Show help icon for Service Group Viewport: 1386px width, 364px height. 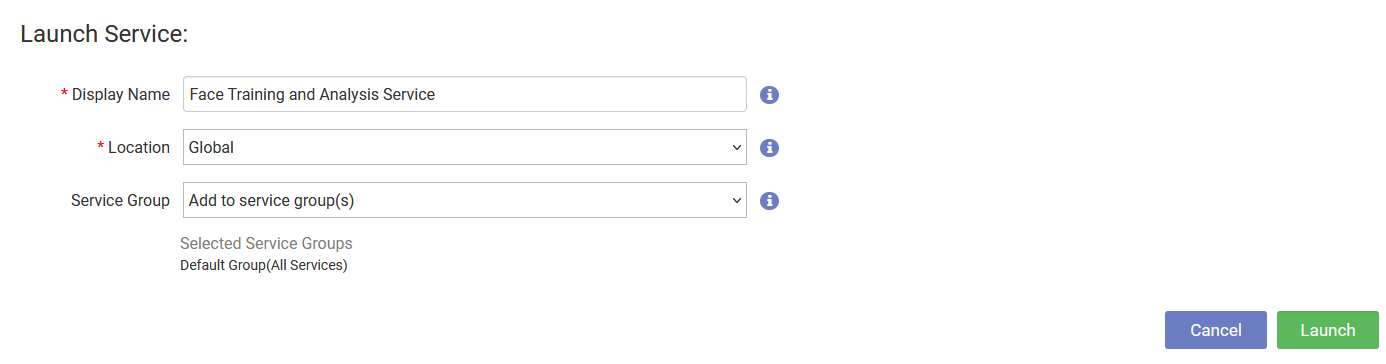click(x=769, y=201)
